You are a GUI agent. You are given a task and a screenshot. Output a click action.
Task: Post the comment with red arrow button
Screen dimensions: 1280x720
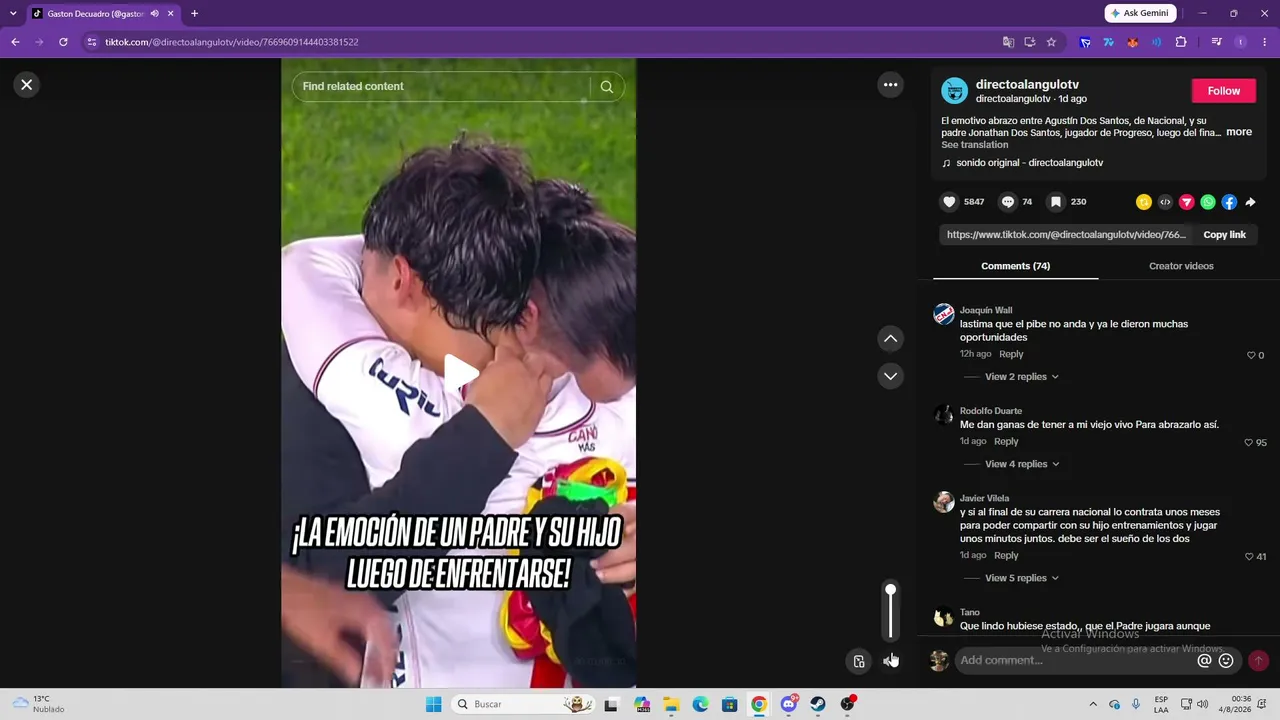tap(1258, 660)
